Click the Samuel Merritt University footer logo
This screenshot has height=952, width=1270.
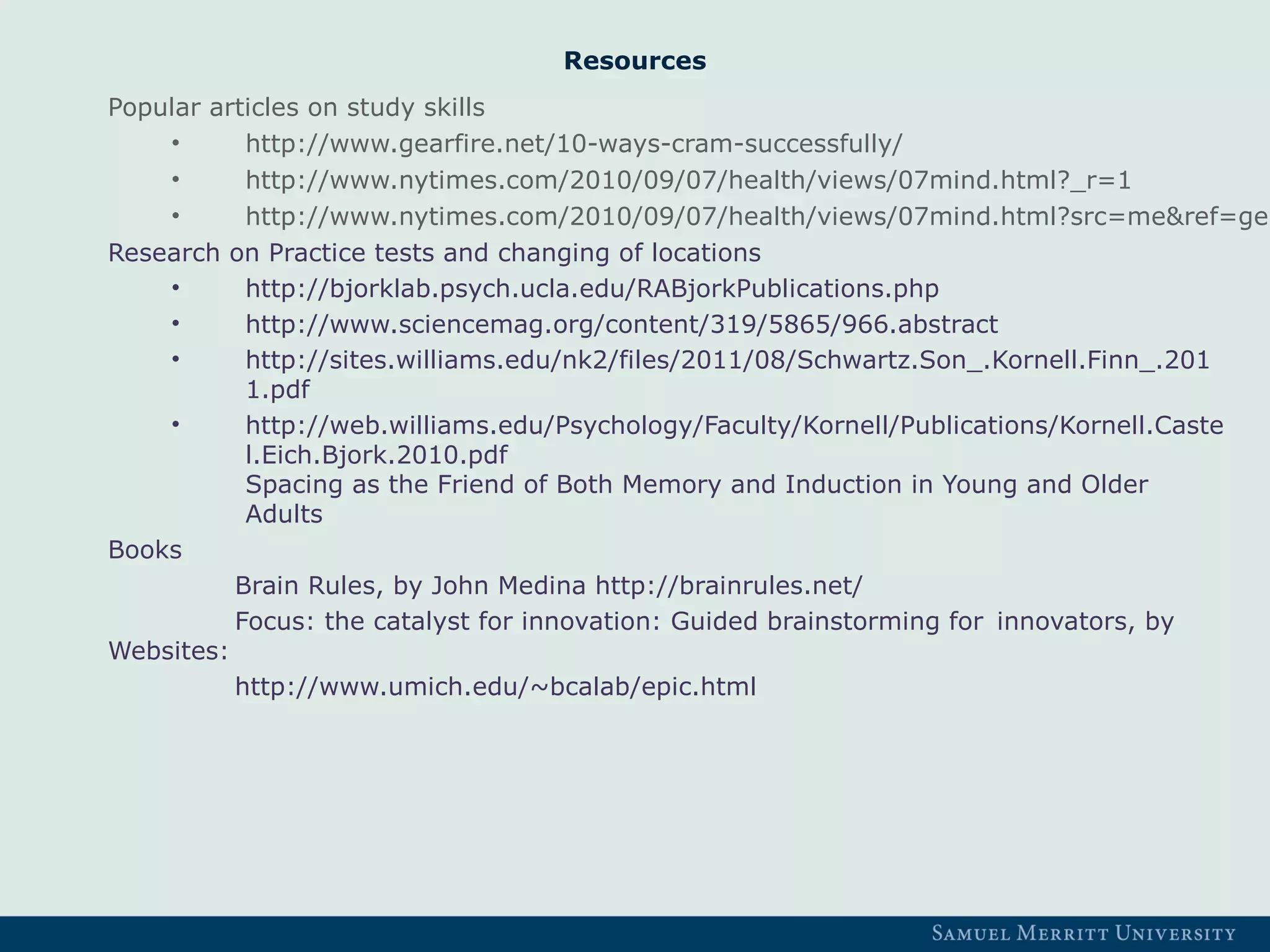(x=1084, y=933)
